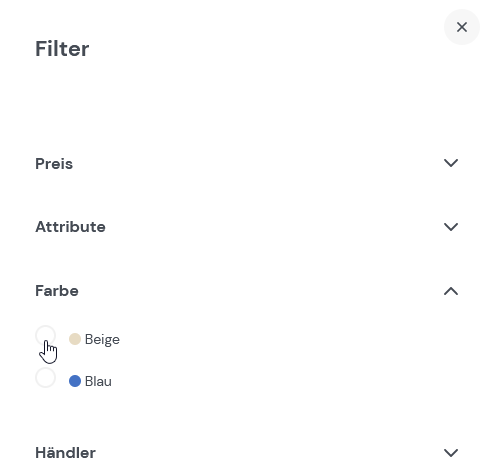This screenshot has width=496, height=476.
Task: Show retailer options under Händler
Action: pos(247,453)
